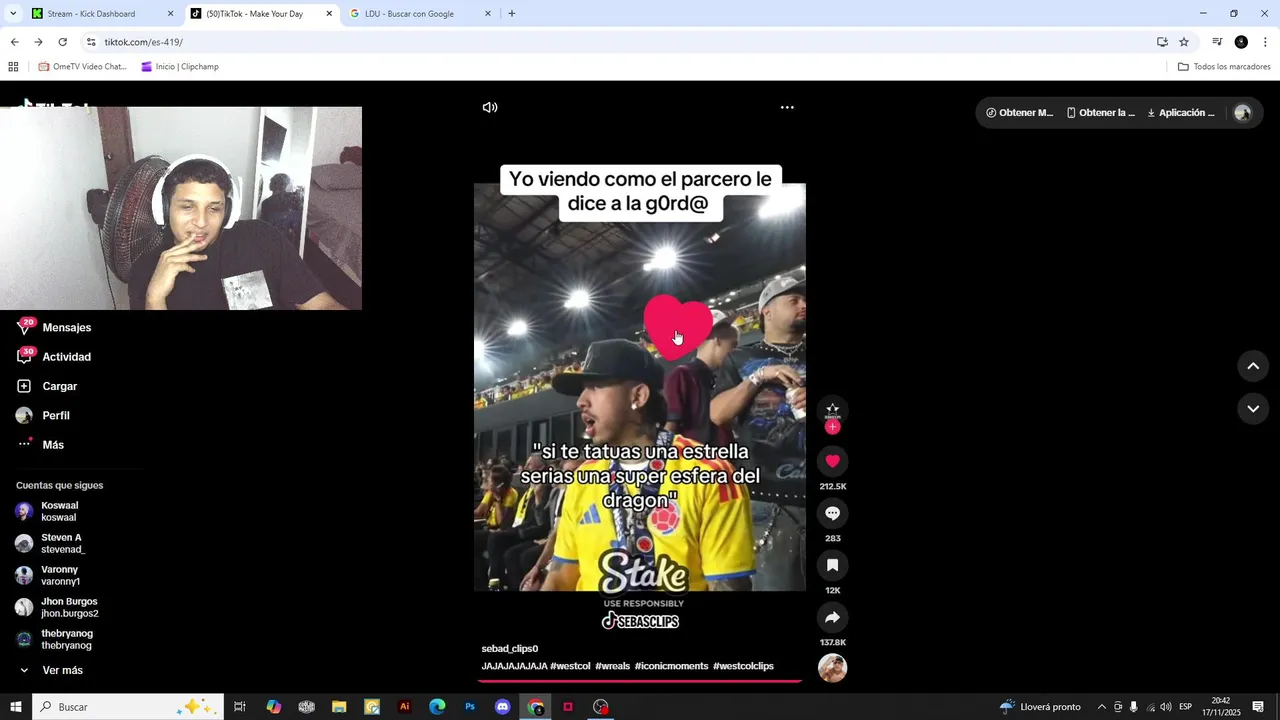Go to the next video with down arrow
The image size is (1280, 720).
[x=1253, y=408]
